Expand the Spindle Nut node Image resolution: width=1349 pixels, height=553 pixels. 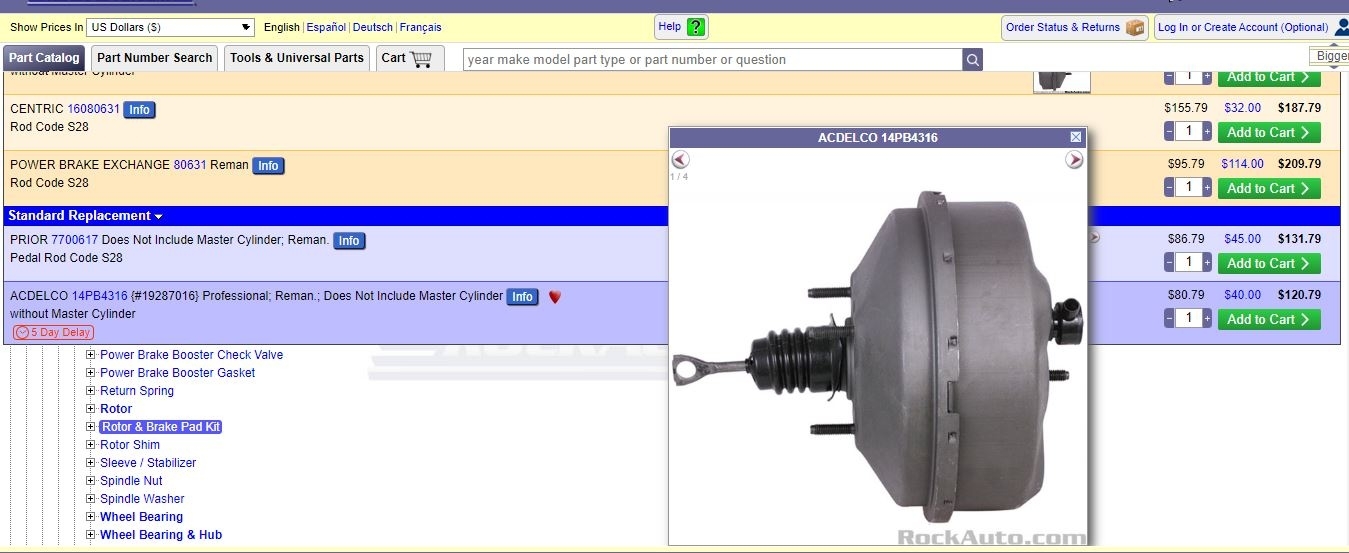click(x=91, y=481)
